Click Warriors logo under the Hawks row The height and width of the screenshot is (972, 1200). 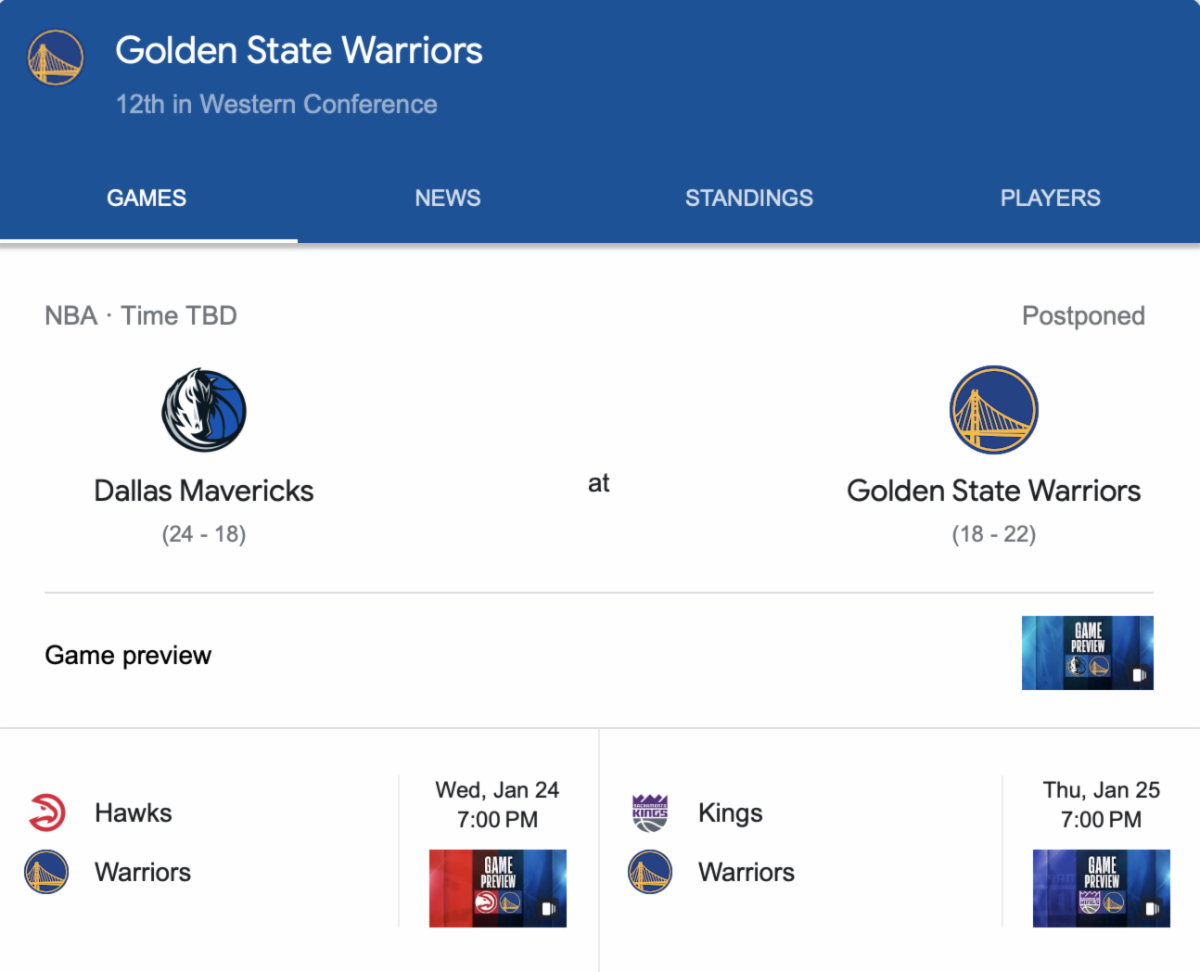click(46, 872)
